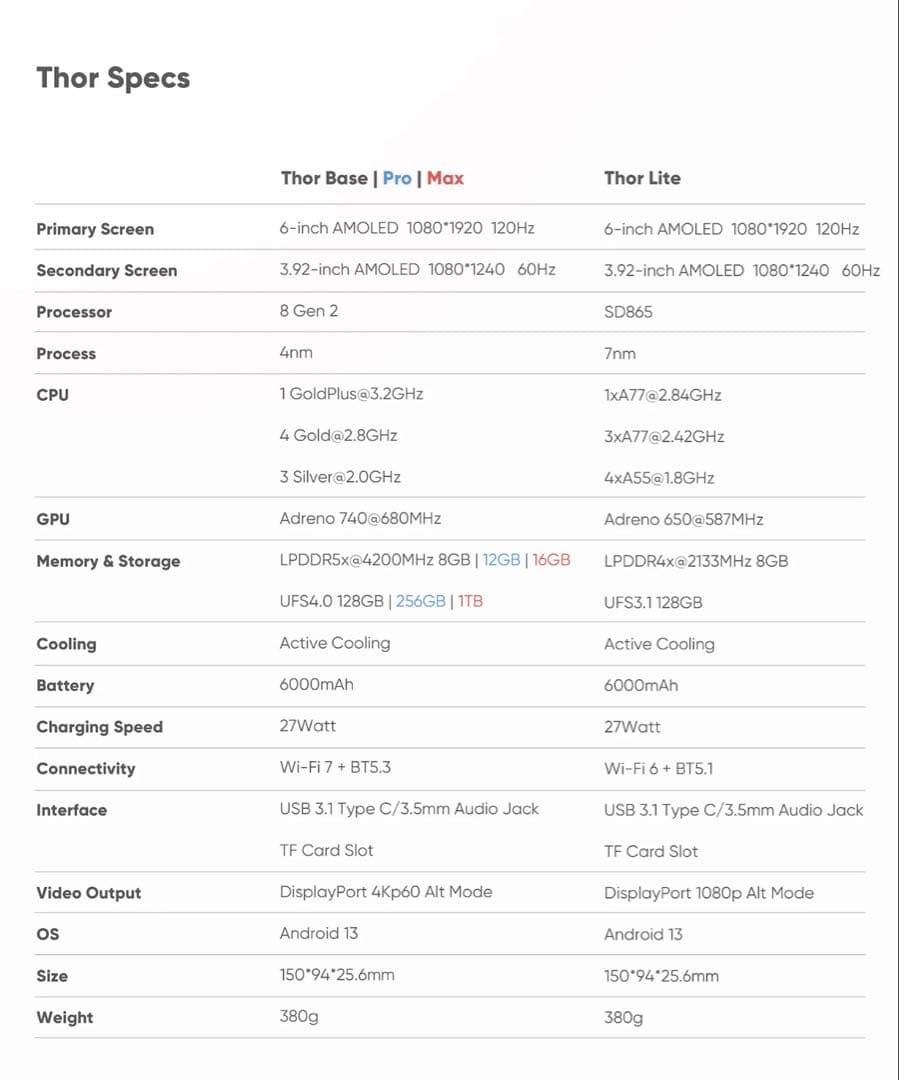Screen dimensions: 899x1080
Task: Click the 8 Gen 2 processor value
Action: (x=309, y=311)
